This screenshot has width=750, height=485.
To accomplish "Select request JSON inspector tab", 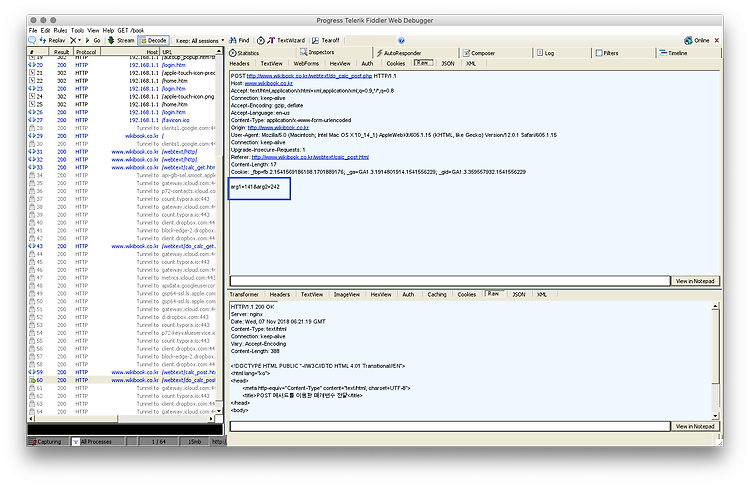I will (448, 64).
